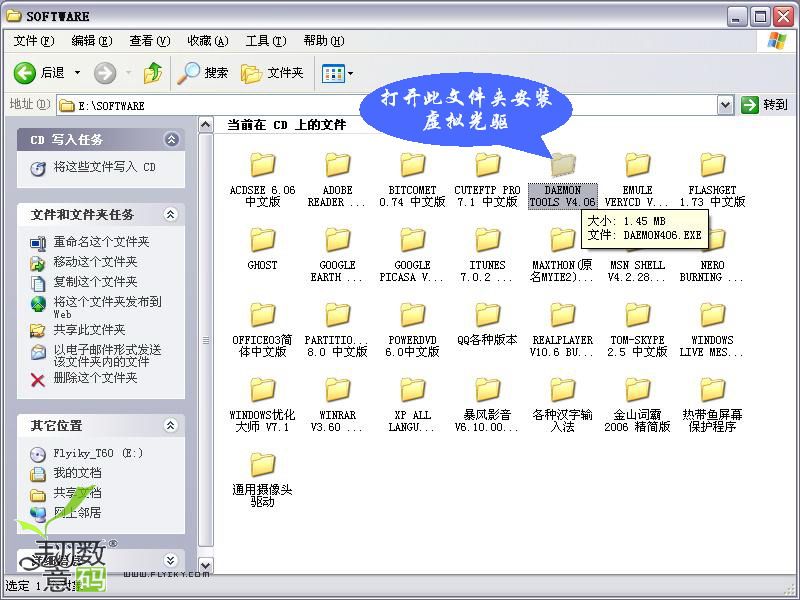Select the 热带鱼屏幕保护程序 folder
This screenshot has height=600, width=800.
coord(712,405)
